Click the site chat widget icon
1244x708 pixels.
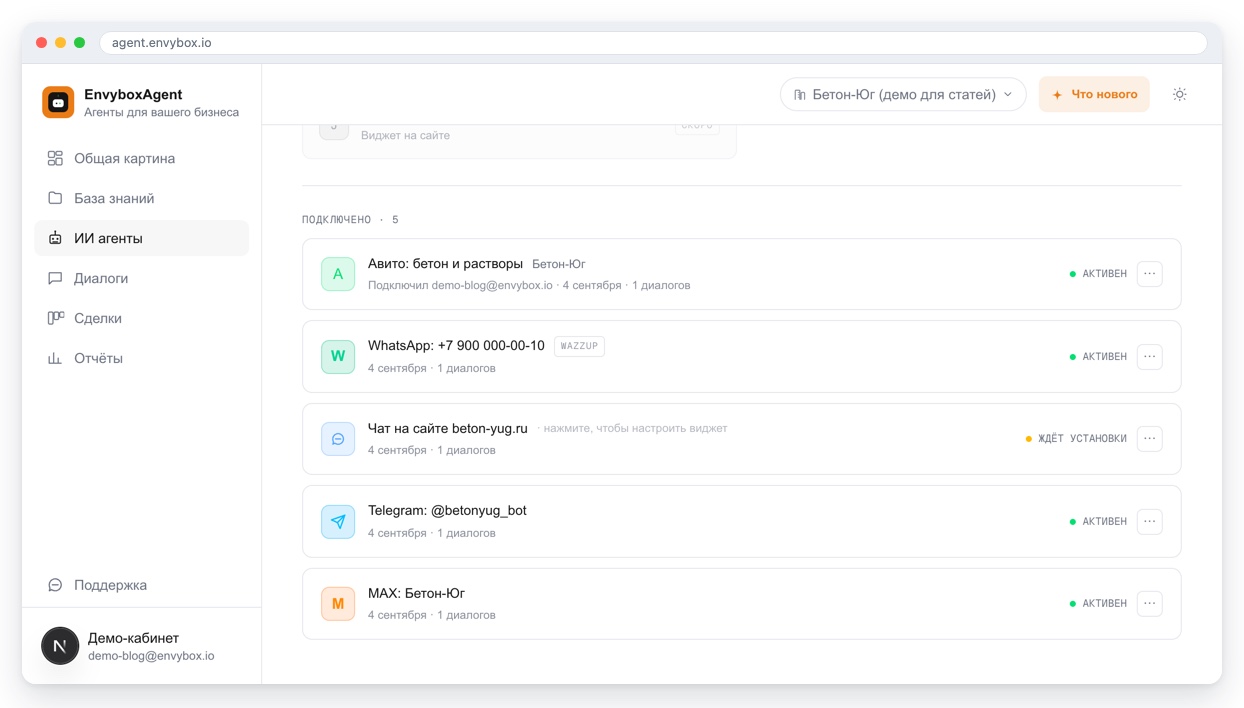(x=338, y=439)
